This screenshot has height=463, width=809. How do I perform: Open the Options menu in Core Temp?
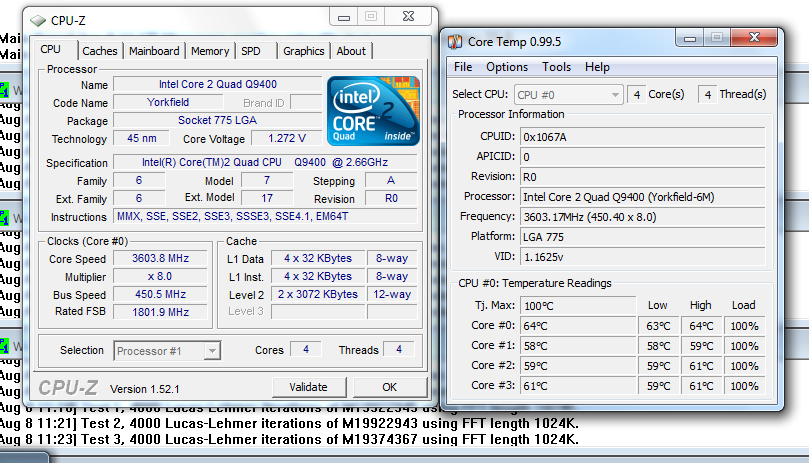pos(507,67)
